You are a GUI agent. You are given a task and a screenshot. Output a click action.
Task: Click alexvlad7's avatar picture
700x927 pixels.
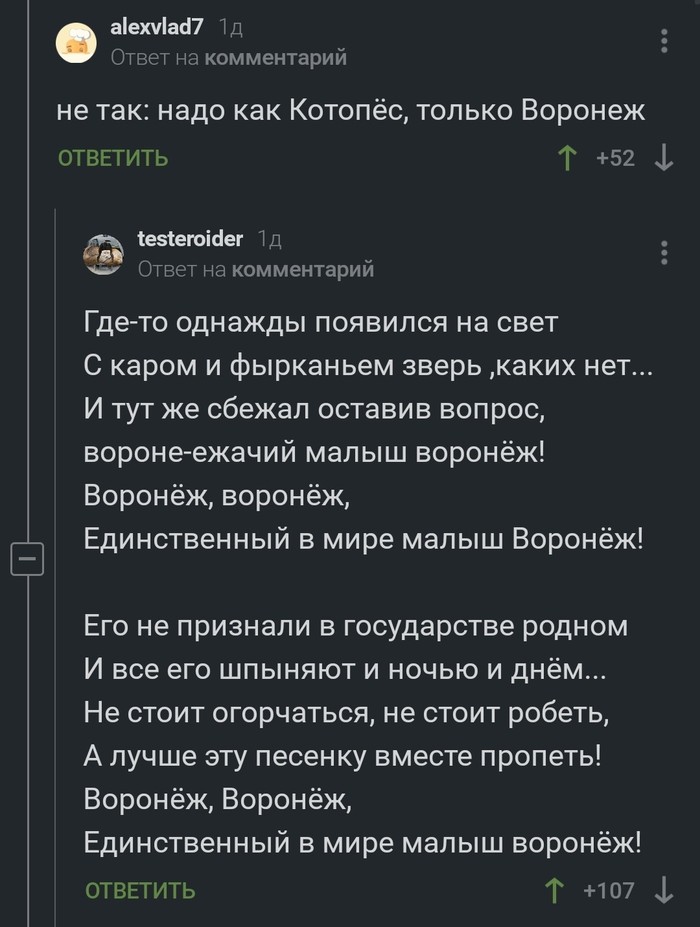(x=76, y=42)
